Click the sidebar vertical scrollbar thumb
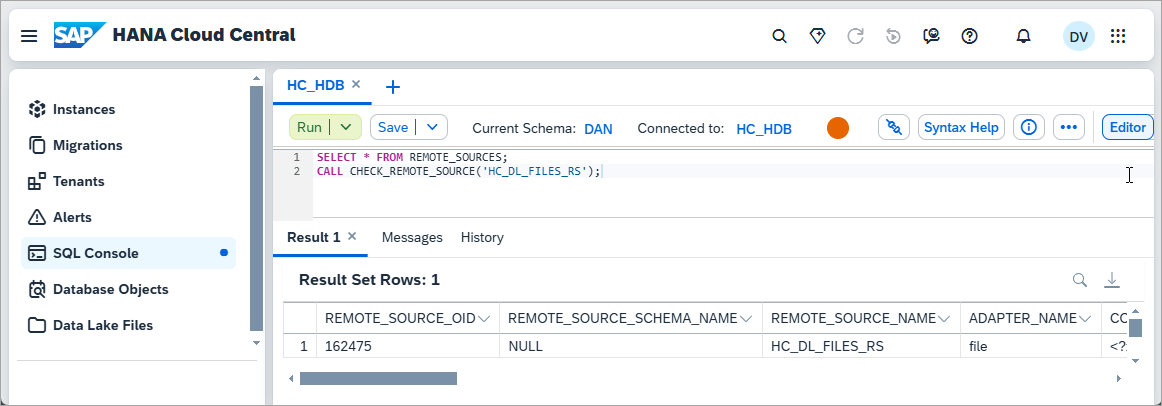The width and height of the screenshot is (1162, 406). [x=256, y=209]
